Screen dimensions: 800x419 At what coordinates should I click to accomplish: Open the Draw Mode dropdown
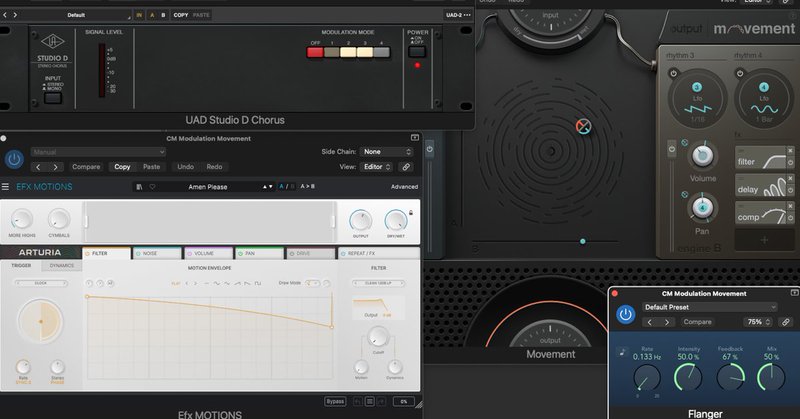click(x=312, y=283)
